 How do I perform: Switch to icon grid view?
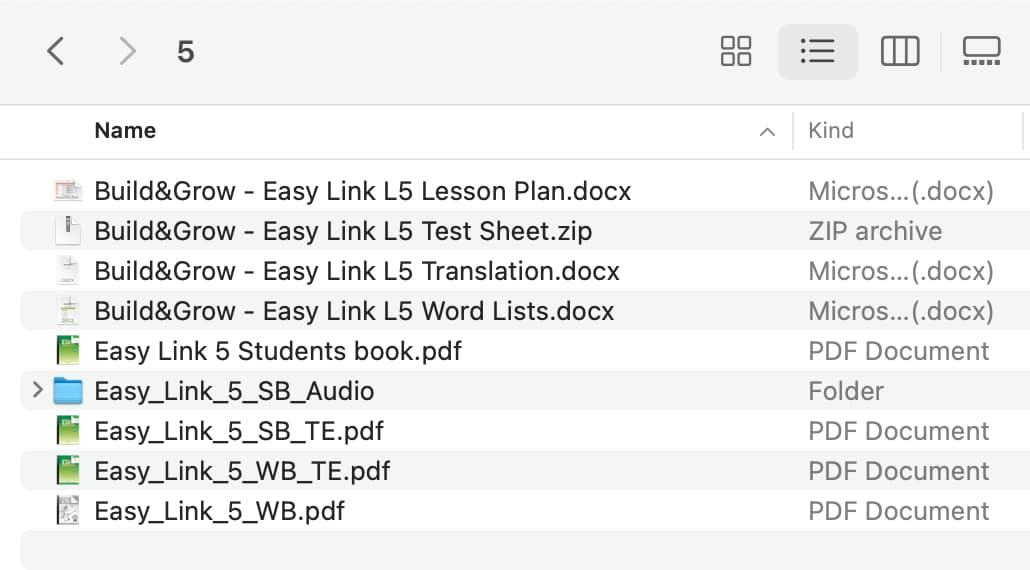click(736, 51)
